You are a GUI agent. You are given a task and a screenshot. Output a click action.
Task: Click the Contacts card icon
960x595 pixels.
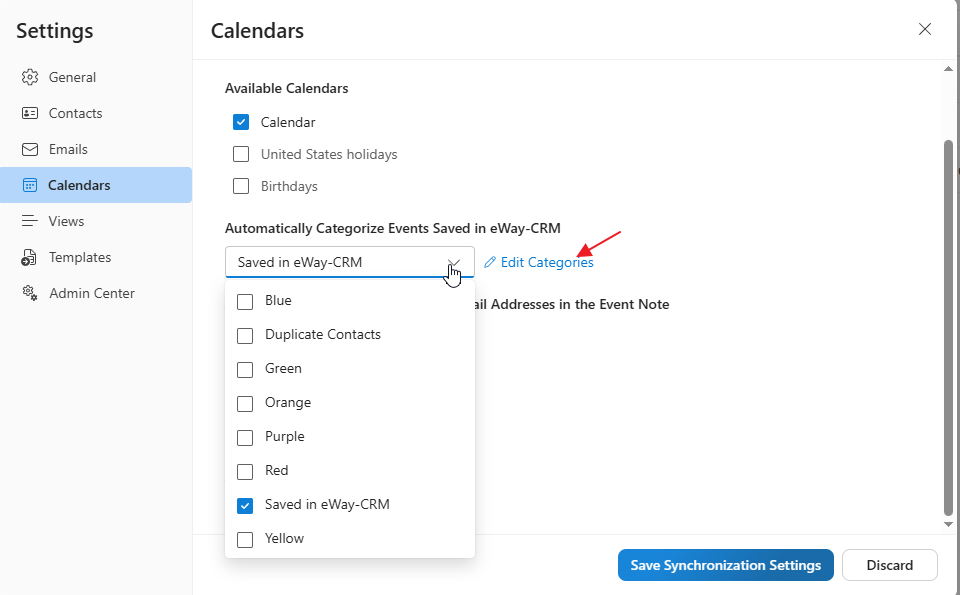click(30, 113)
